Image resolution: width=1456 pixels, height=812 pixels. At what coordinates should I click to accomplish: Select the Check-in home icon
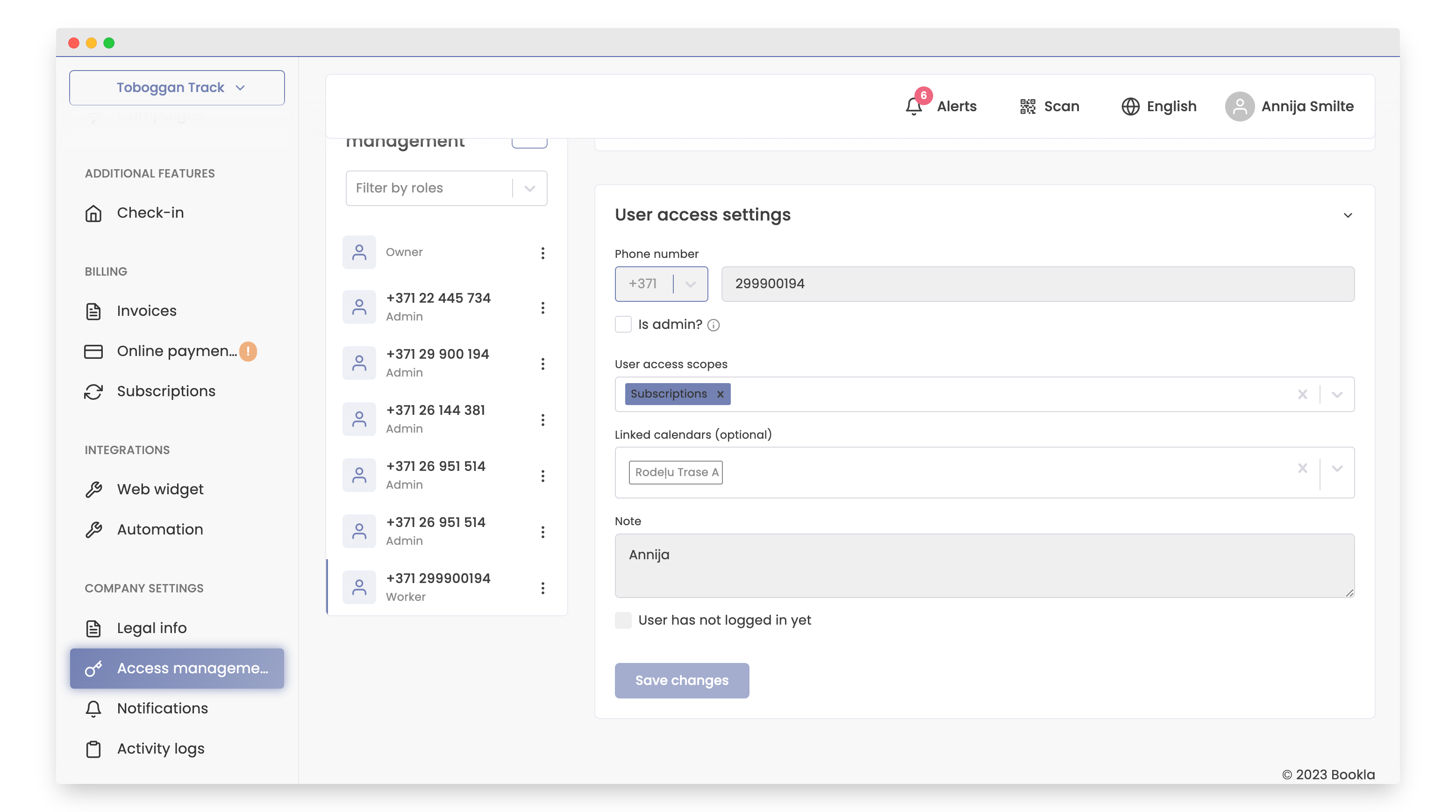pyautogui.click(x=94, y=213)
